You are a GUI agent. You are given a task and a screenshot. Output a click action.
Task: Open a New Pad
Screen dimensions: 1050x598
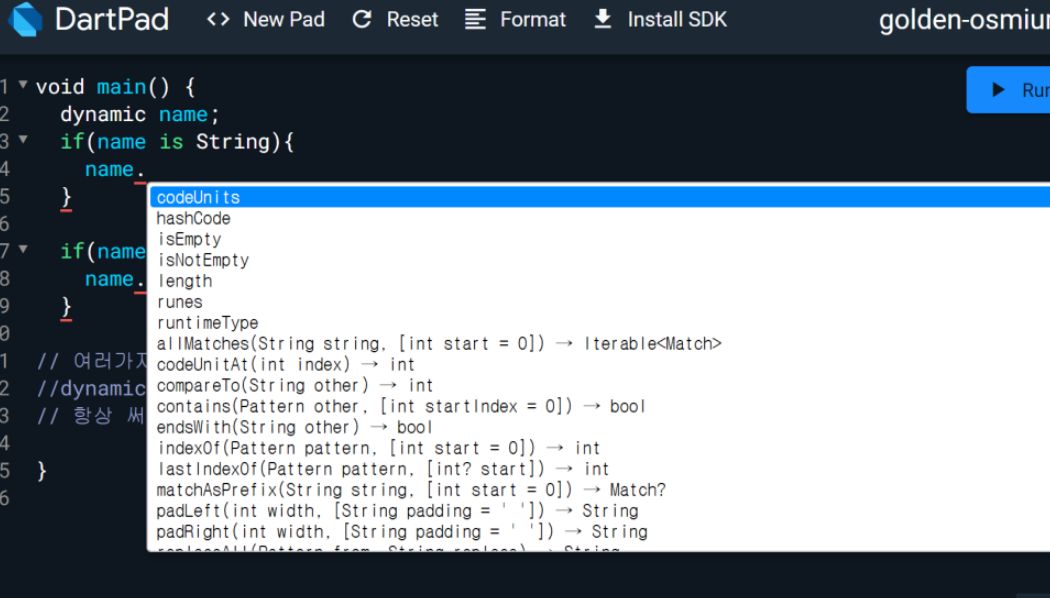pos(266,19)
